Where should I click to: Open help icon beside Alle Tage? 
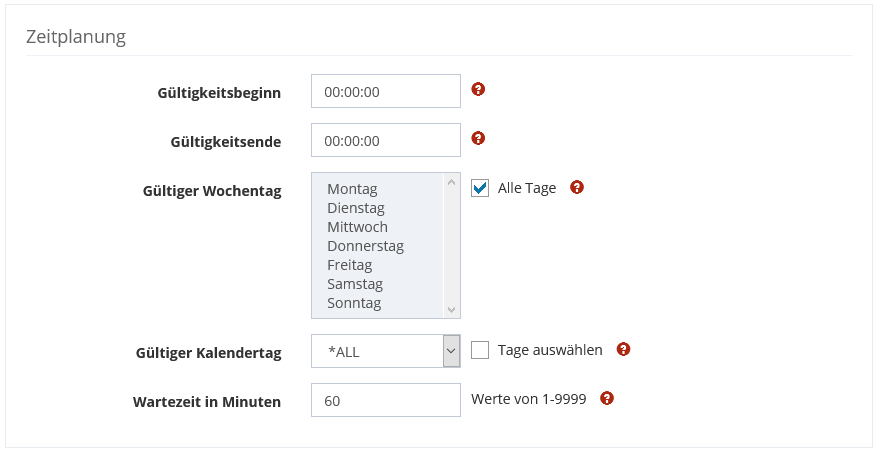(576, 187)
